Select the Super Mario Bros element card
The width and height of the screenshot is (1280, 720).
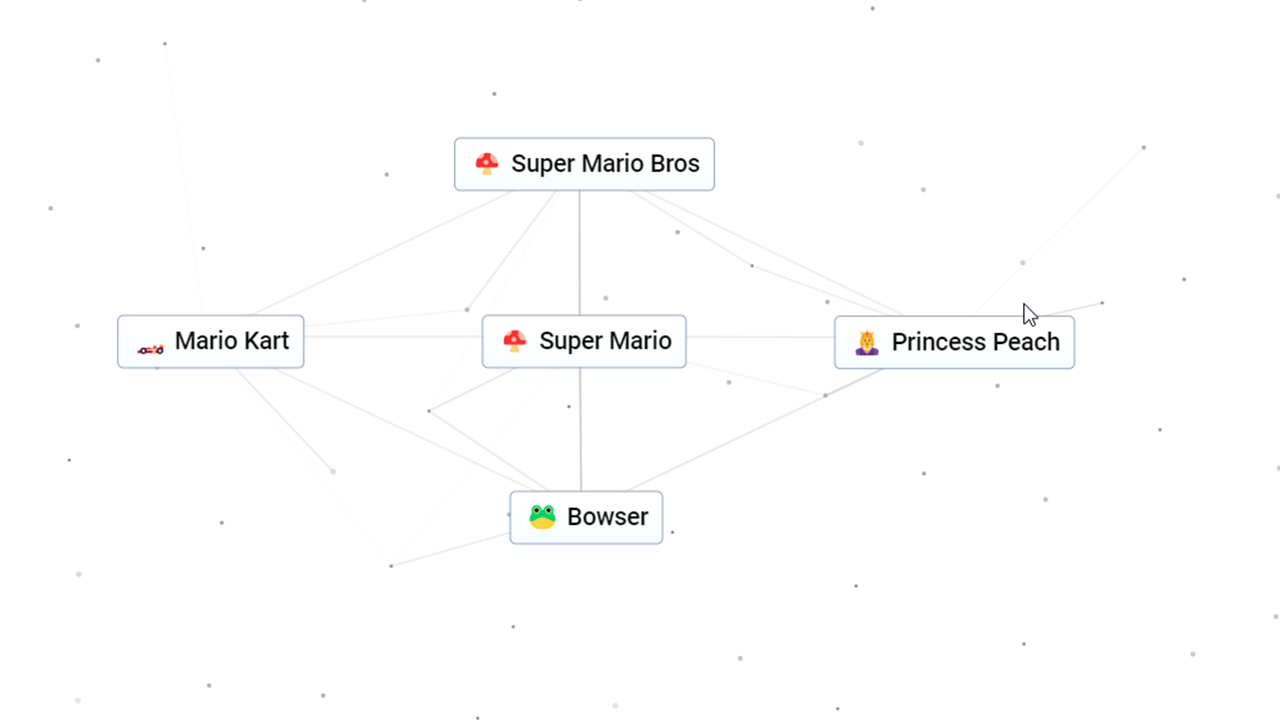pyautogui.click(x=584, y=163)
